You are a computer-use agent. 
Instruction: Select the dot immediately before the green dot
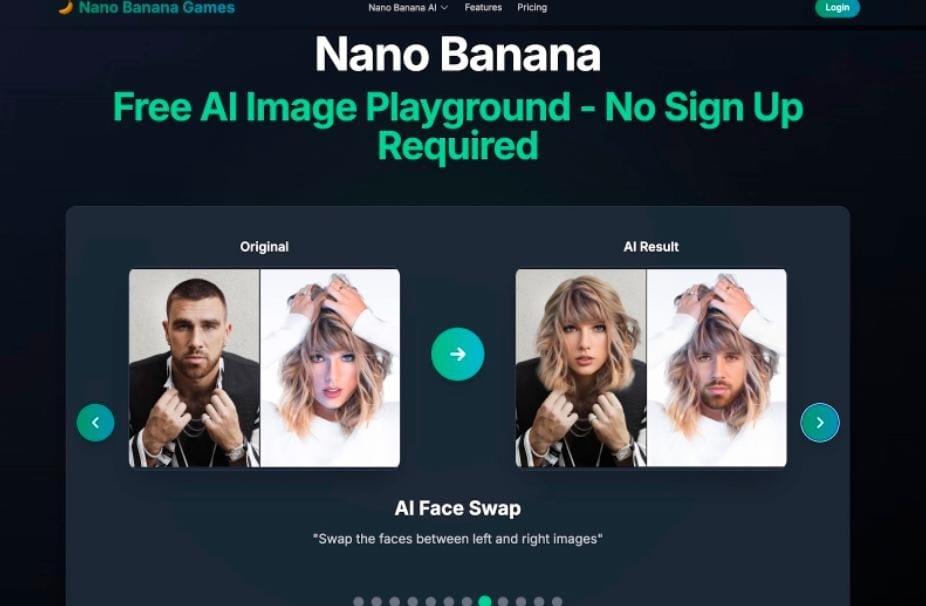(467, 602)
